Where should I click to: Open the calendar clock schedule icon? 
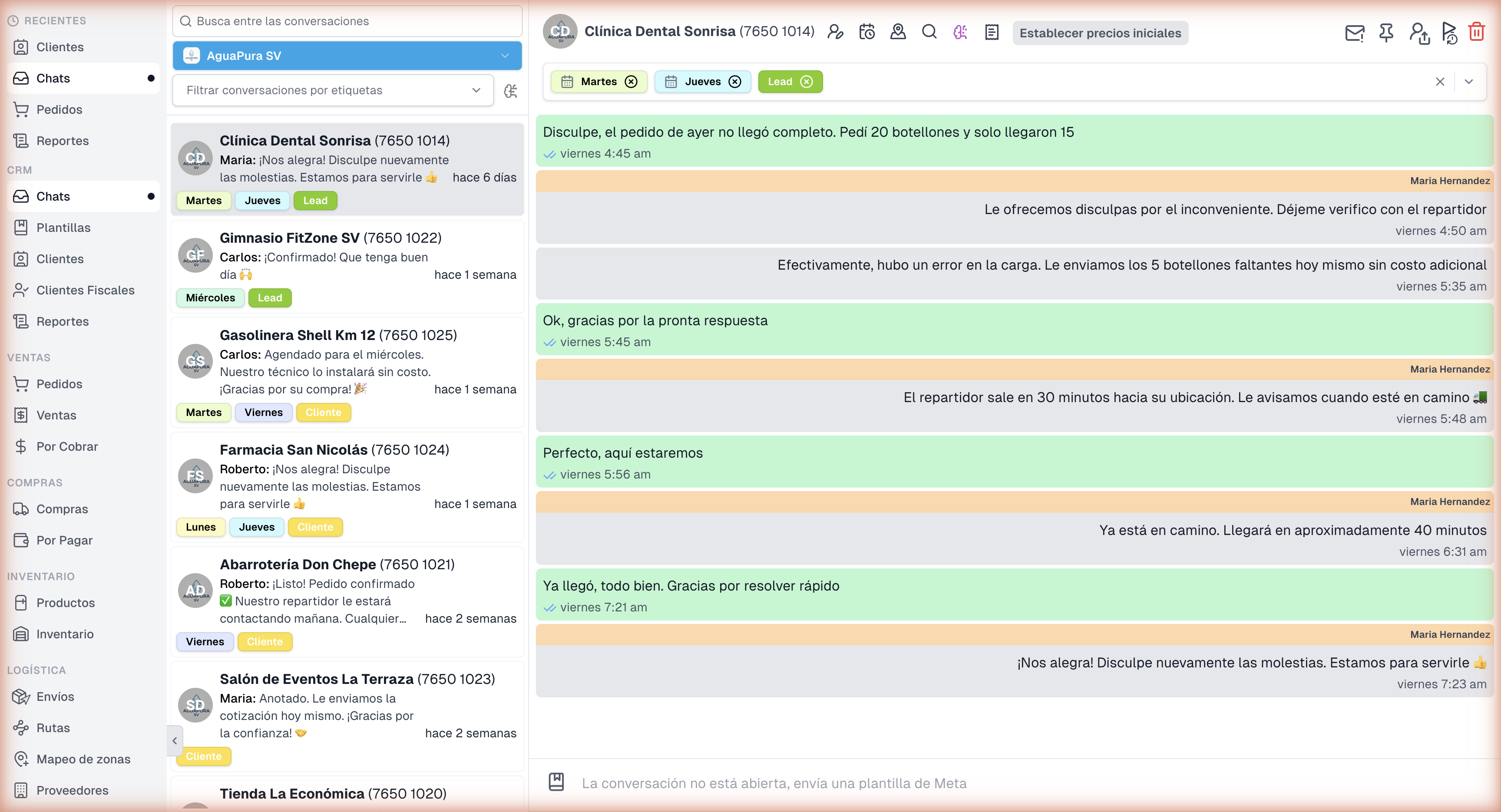click(866, 32)
